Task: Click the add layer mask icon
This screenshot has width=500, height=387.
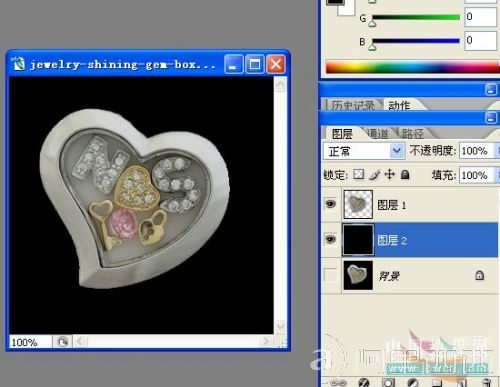Action: pos(388,383)
